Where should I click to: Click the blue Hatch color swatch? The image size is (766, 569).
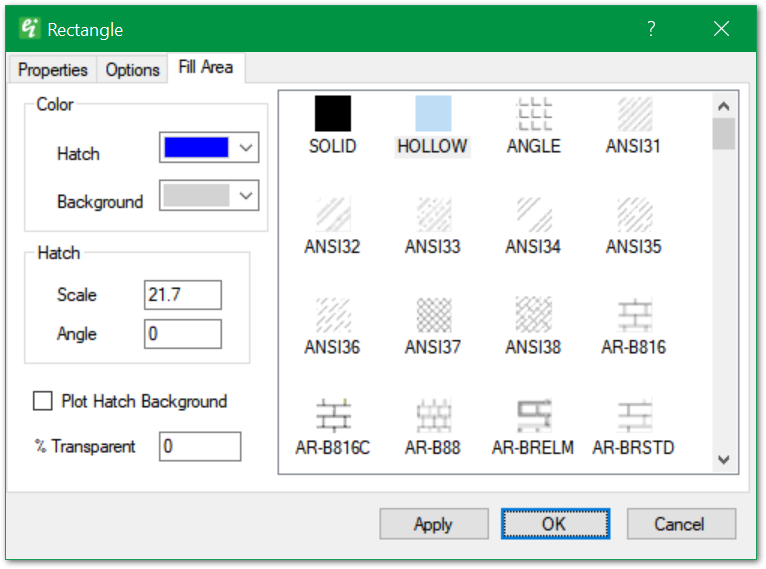[x=196, y=147]
